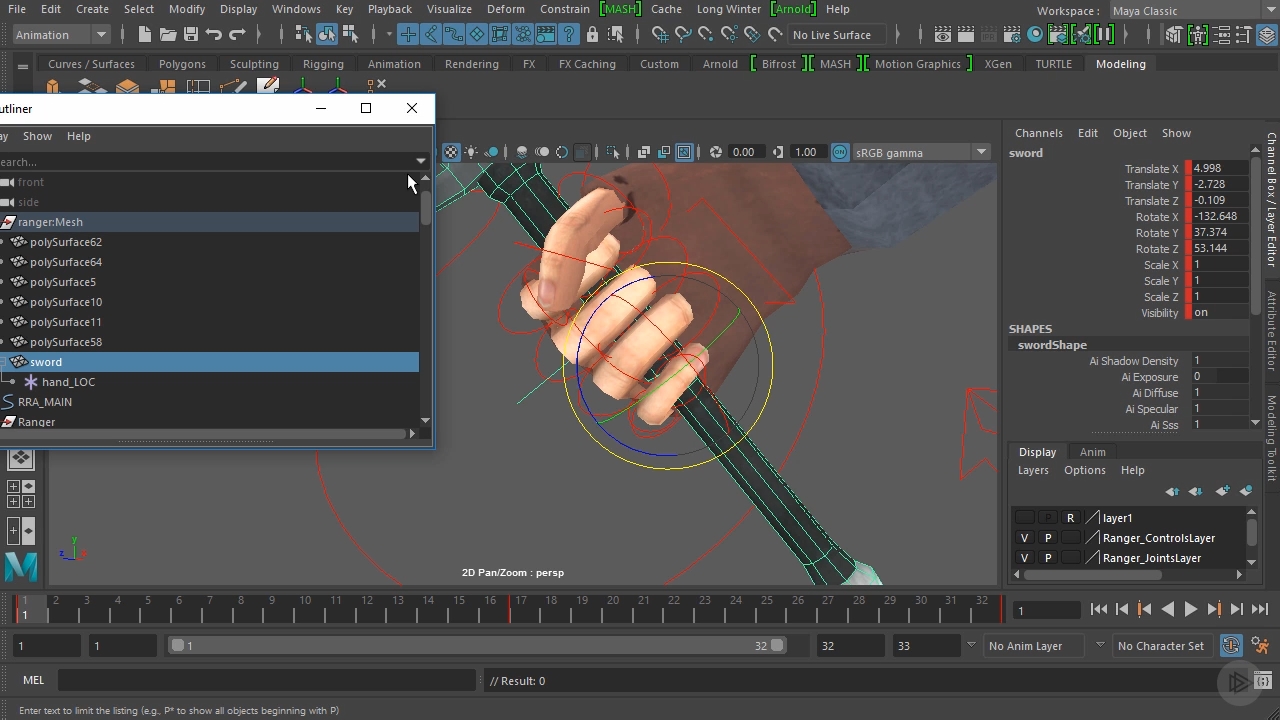The width and height of the screenshot is (1280, 720).
Task: Click the shelf pencil edit icon
Action: pos(268,87)
